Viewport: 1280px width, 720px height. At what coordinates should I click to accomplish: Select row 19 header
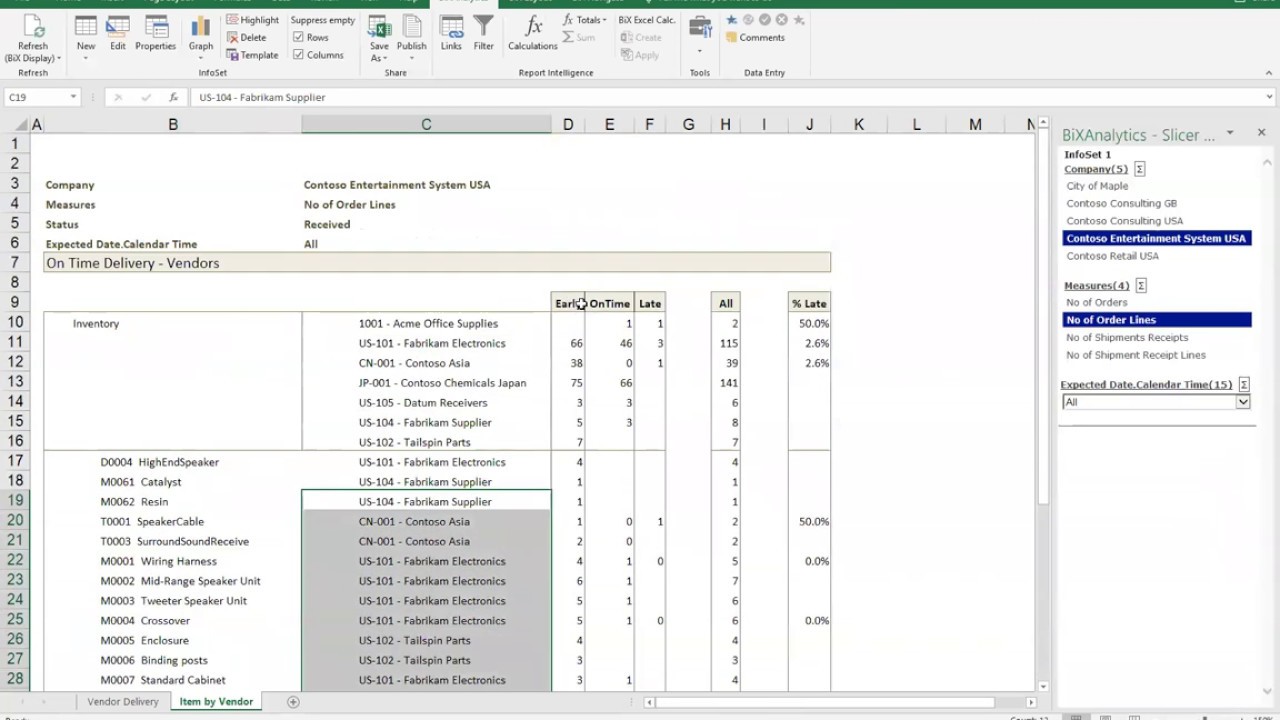(x=15, y=501)
